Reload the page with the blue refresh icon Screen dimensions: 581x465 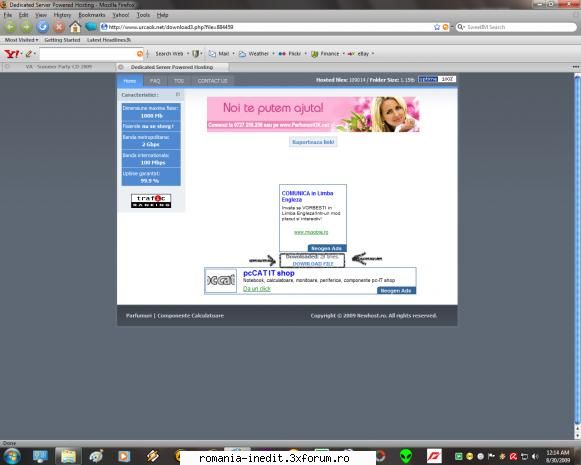coord(43,27)
